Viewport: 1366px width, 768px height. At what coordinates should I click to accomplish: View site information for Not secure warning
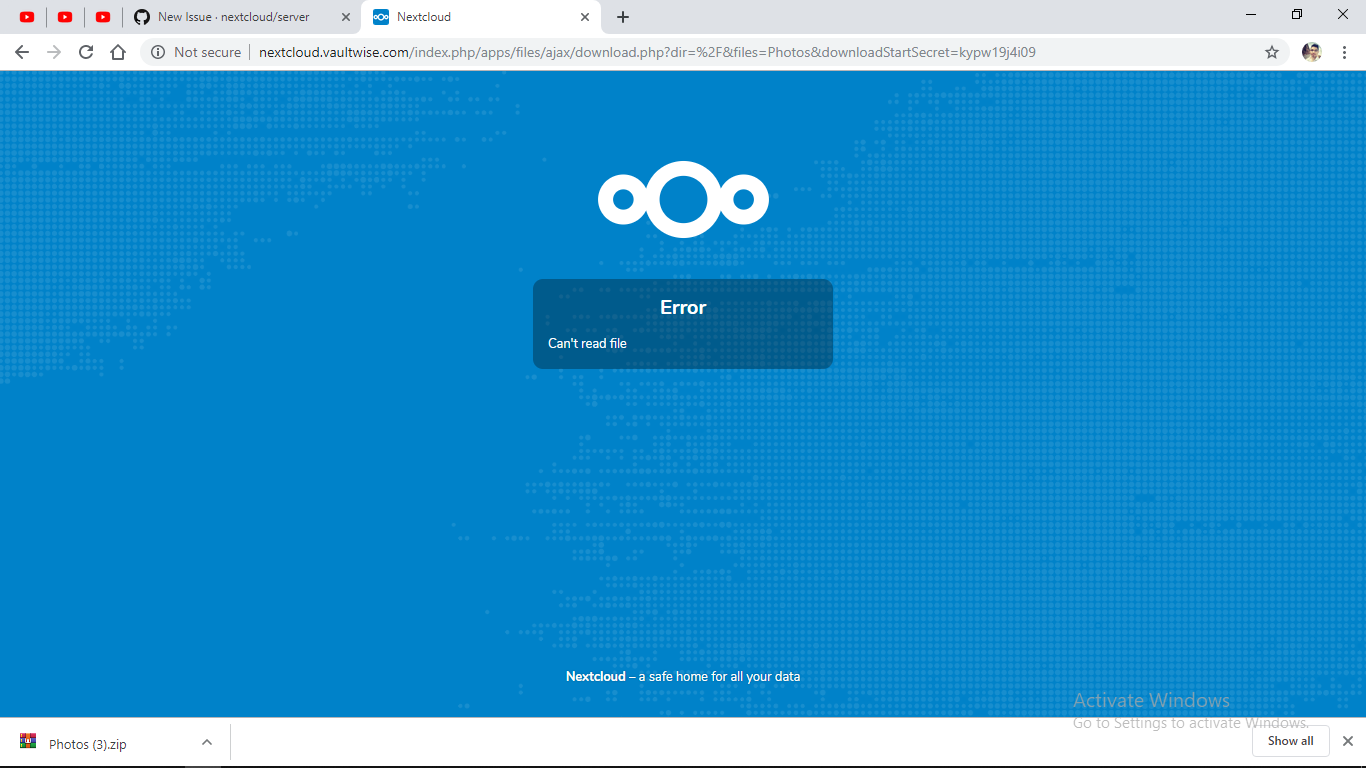pos(196,52)
